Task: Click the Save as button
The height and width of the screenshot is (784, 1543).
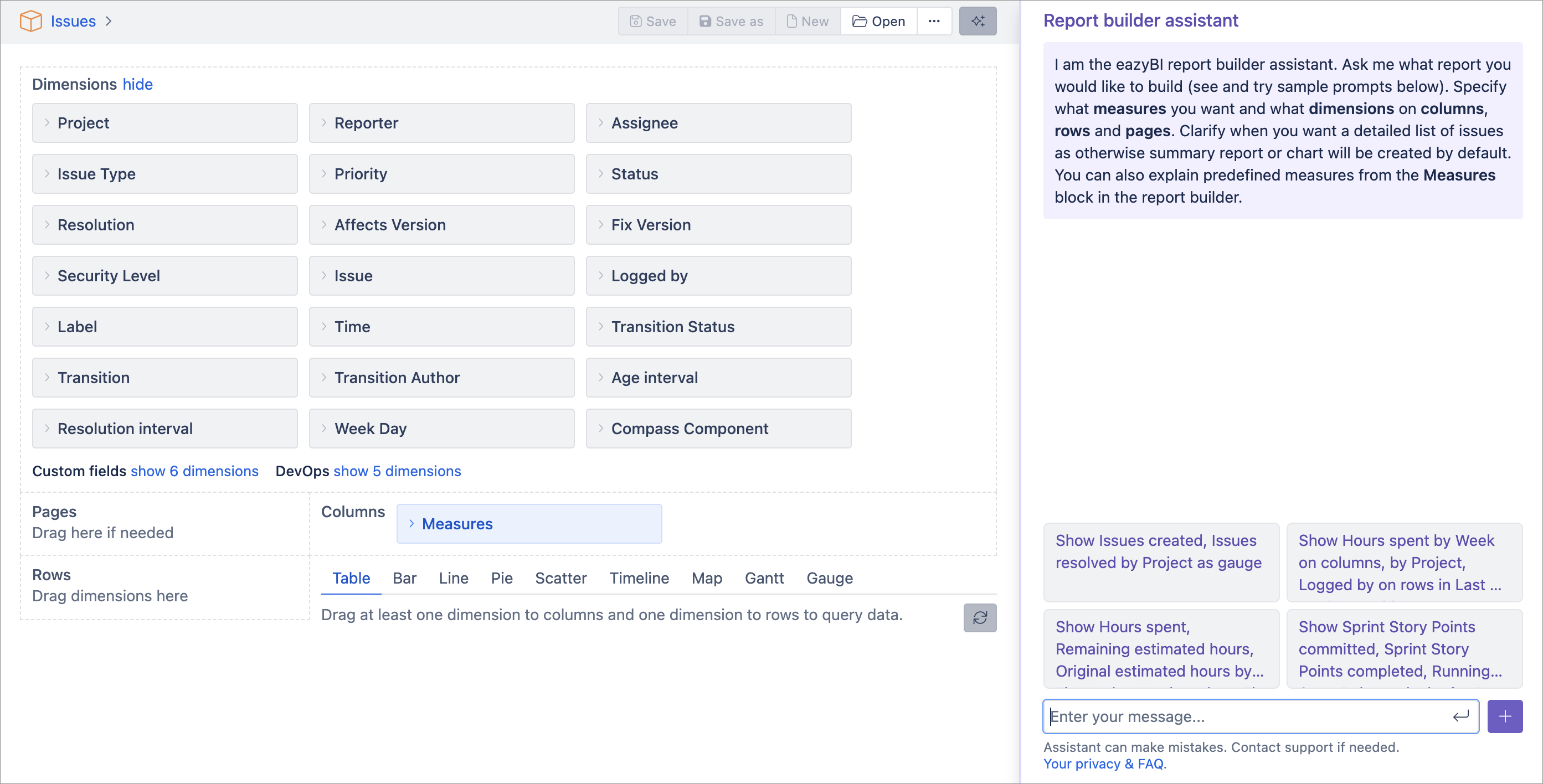Action: (x=731, y=22)
